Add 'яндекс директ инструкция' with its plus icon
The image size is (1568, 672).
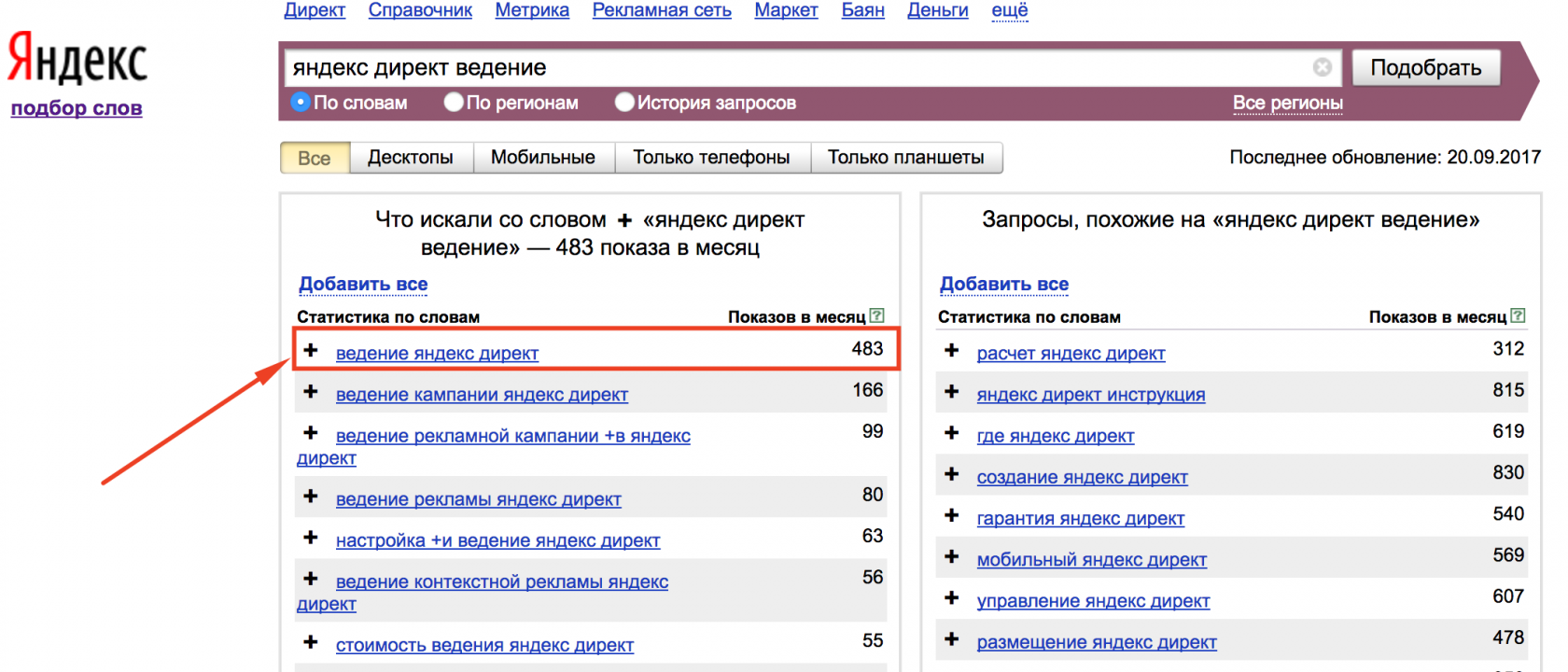coord(952,391)
